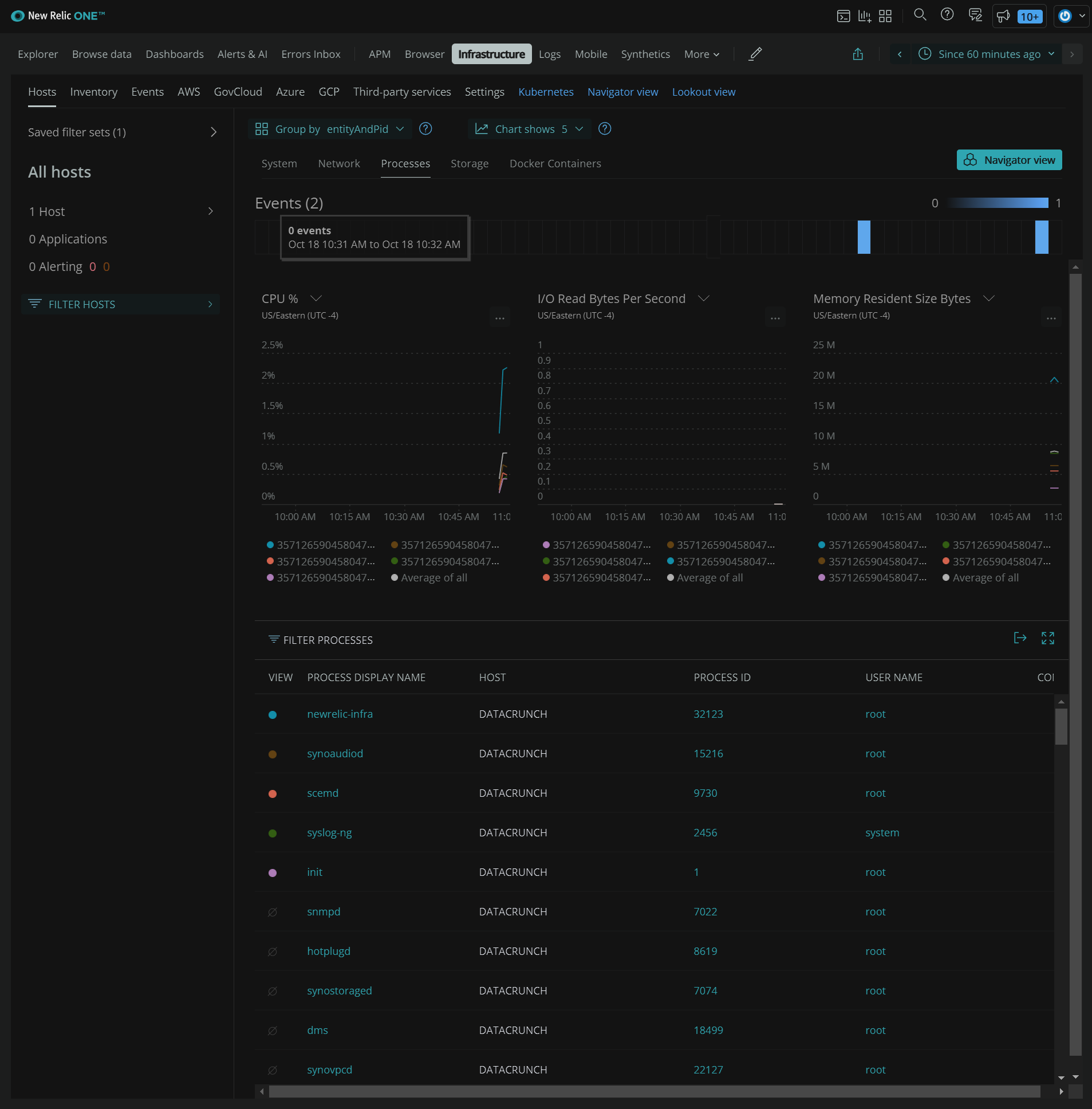Toggle chart visibility for scemd process
The height and width of the screenshot is (1109, 1092).
pos(273,793)
